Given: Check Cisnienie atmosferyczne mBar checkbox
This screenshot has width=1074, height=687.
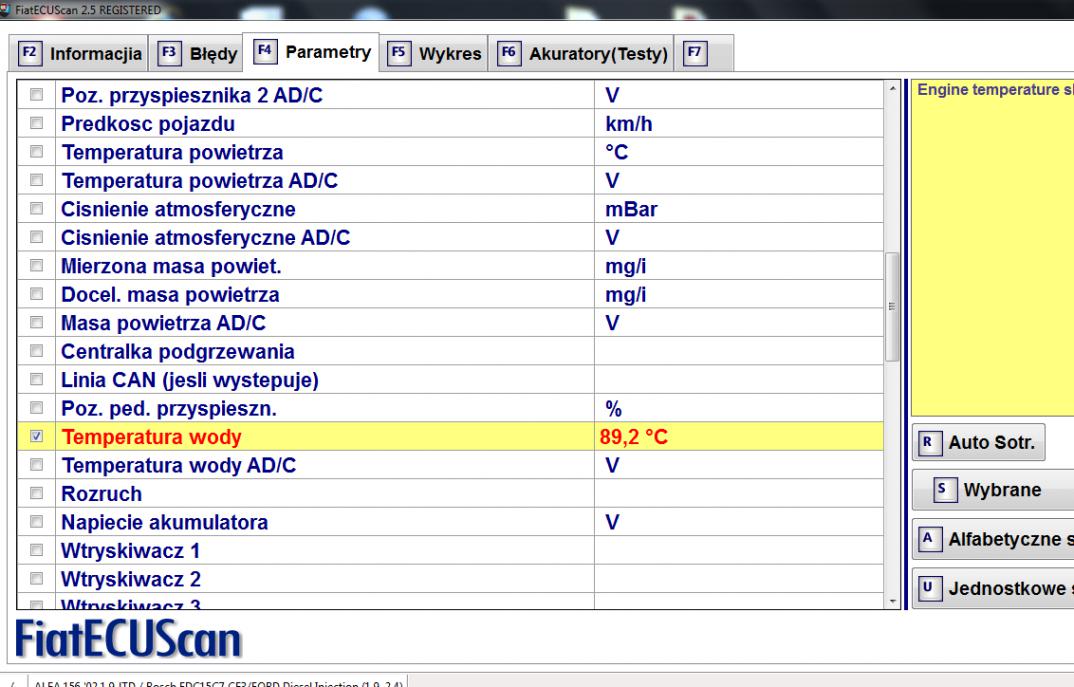Looking at the screenshot, I should pyautogui.click(x=36, y=208).
